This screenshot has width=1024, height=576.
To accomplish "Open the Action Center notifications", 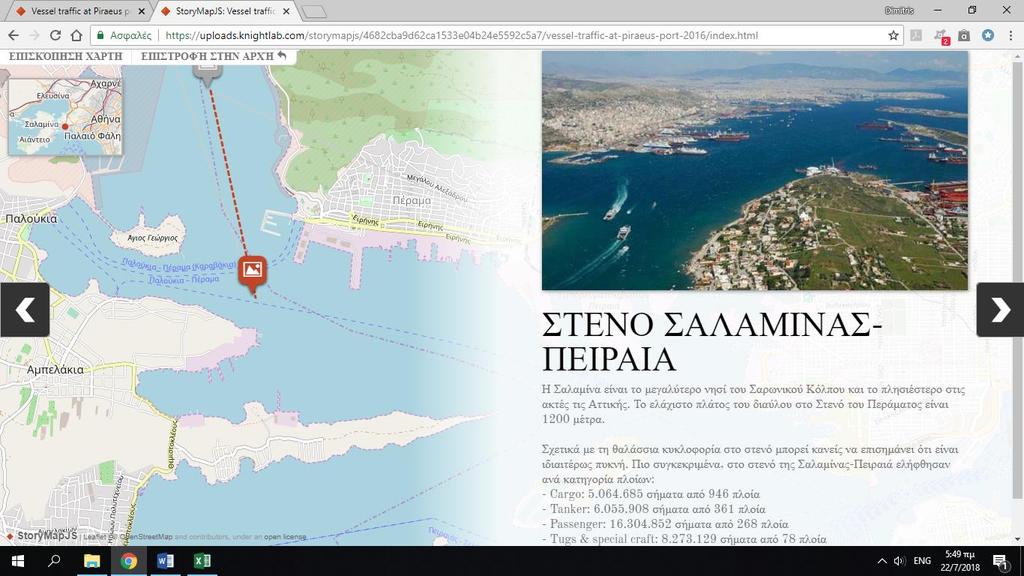I will pos(1000,561).
